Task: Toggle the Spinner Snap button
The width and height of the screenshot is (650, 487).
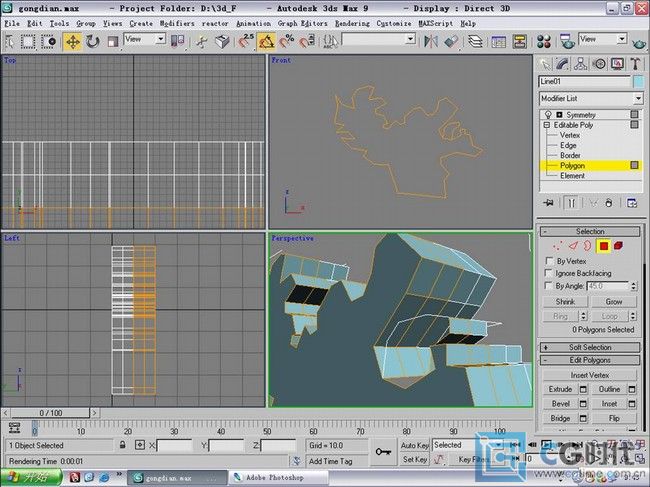Action: pos(307,41)
